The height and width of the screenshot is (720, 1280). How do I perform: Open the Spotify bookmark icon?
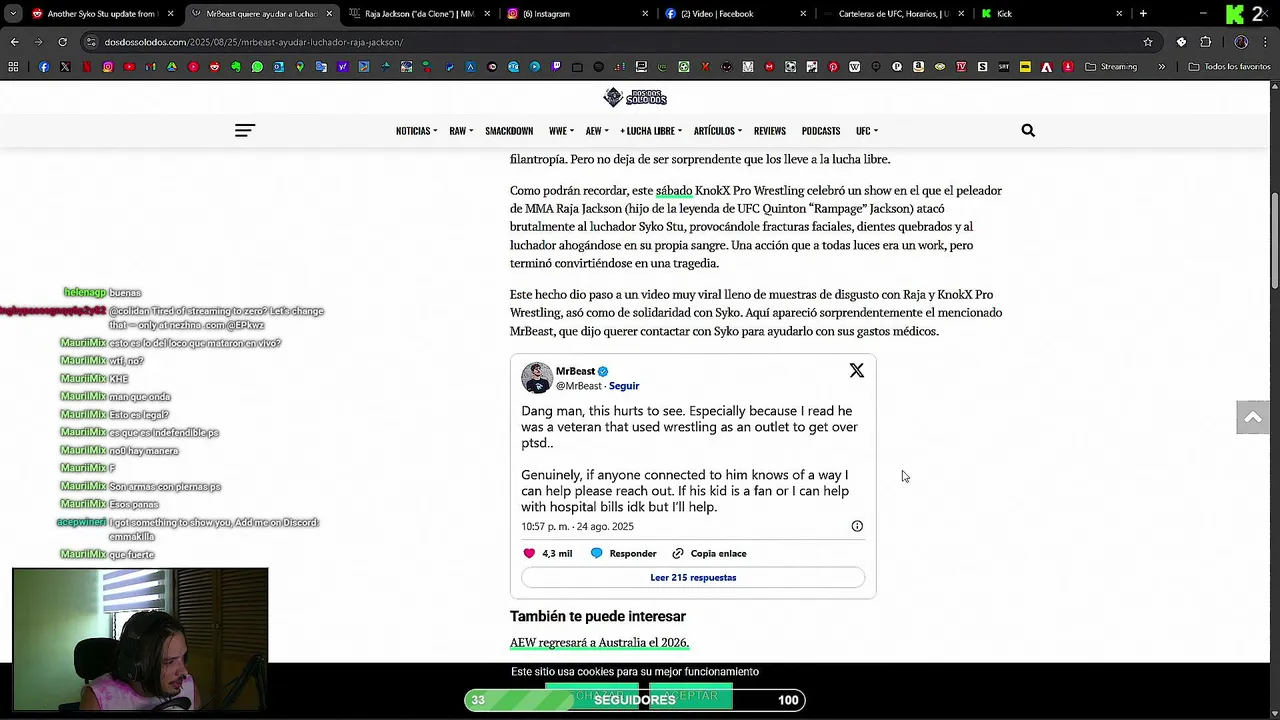(598, 67)
